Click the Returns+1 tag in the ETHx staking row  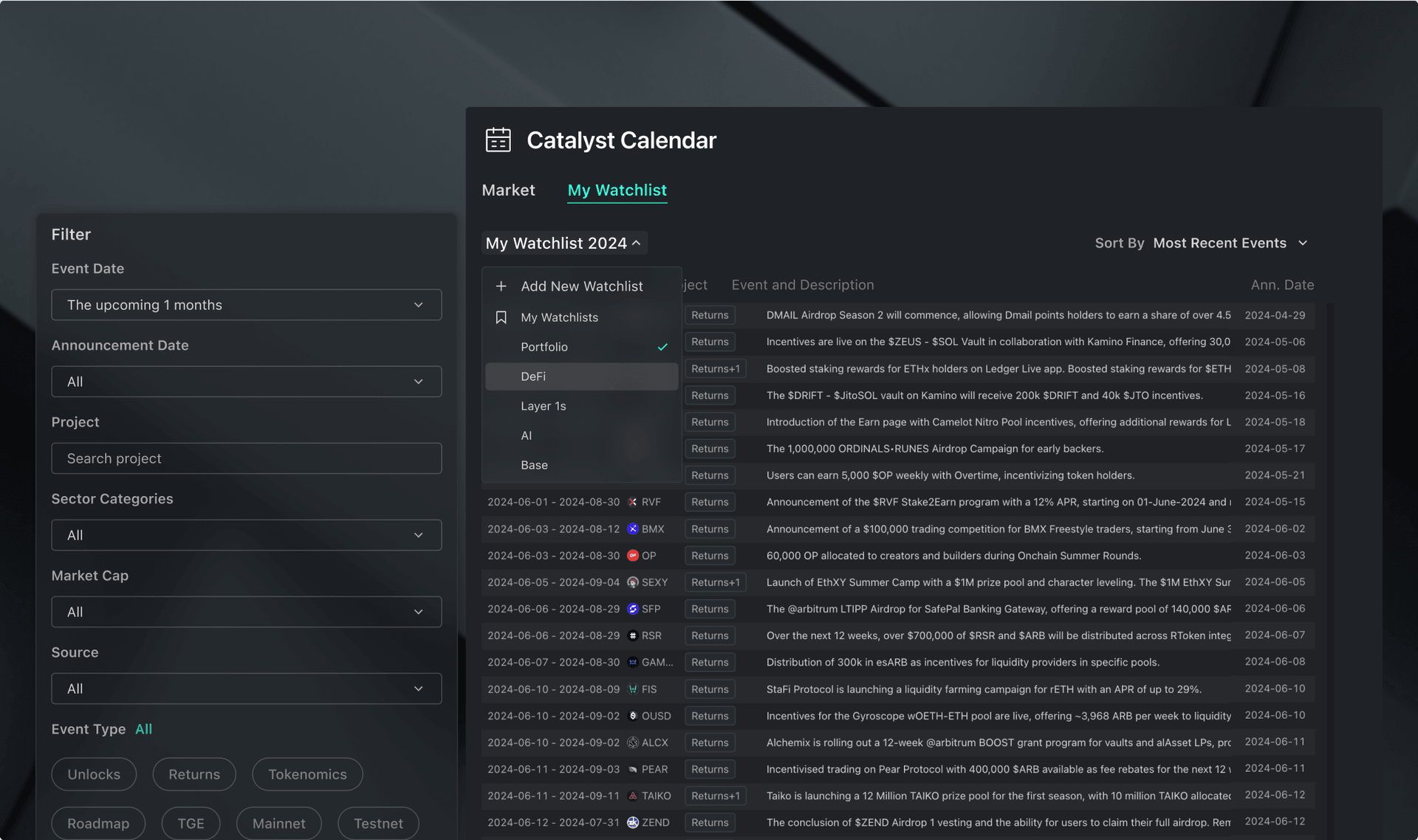click(716, 368)
